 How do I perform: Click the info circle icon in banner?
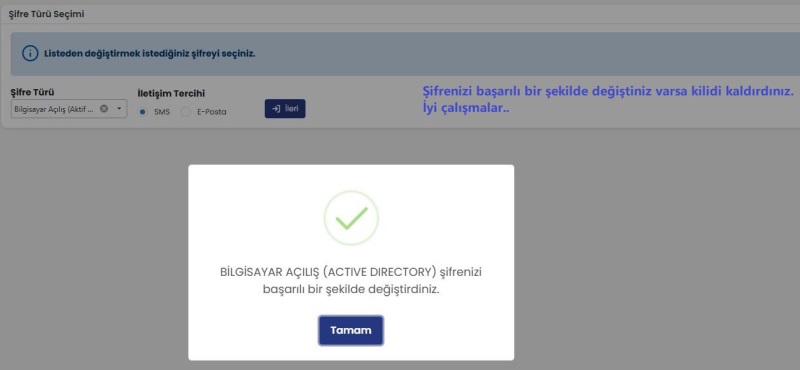point(30,53)
